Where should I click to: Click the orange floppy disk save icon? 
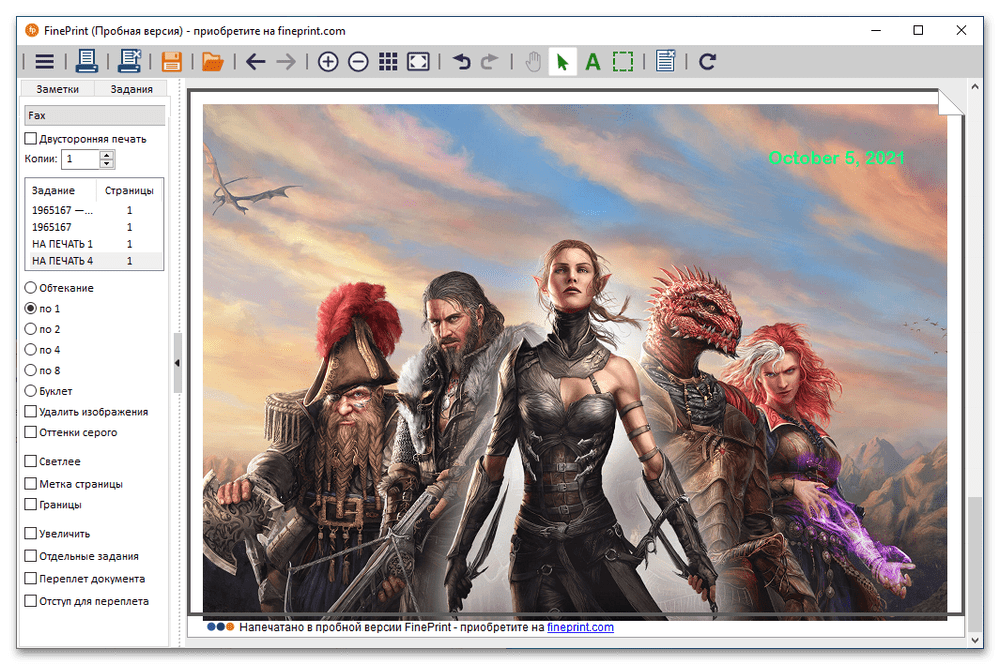coord(171,62)
